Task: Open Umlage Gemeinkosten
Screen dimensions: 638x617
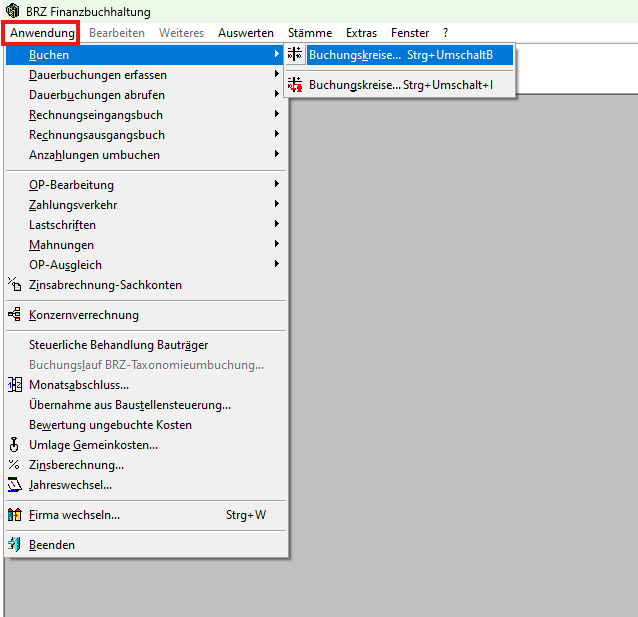Action: pos(146,444)
